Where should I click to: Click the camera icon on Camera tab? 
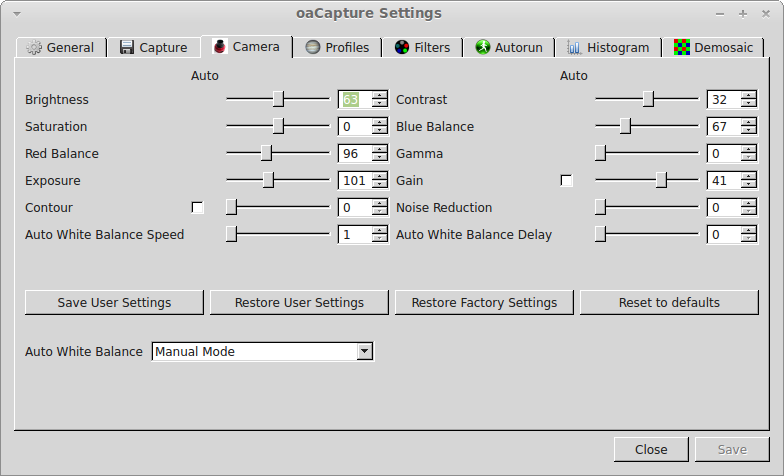pos(220,47)
